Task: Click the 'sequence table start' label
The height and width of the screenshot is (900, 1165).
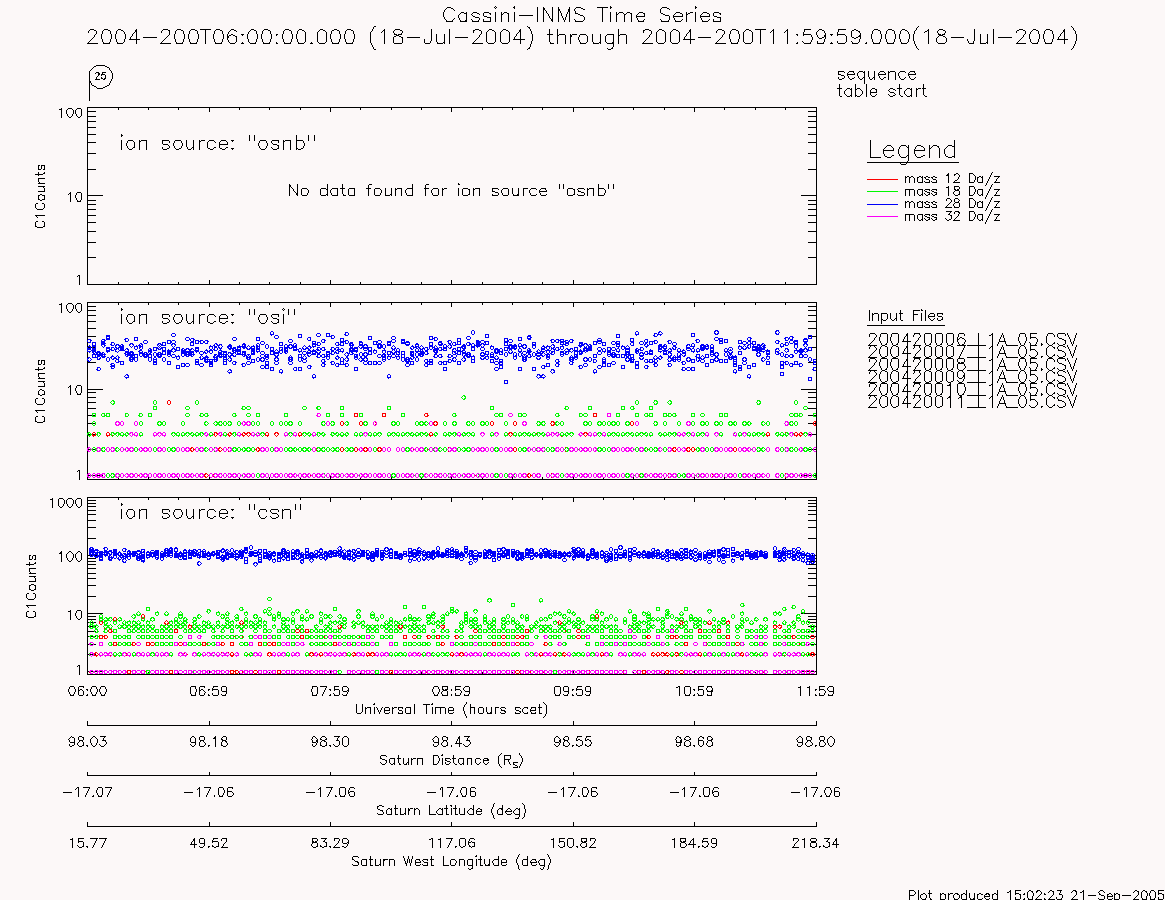Action: click(881, 82)
